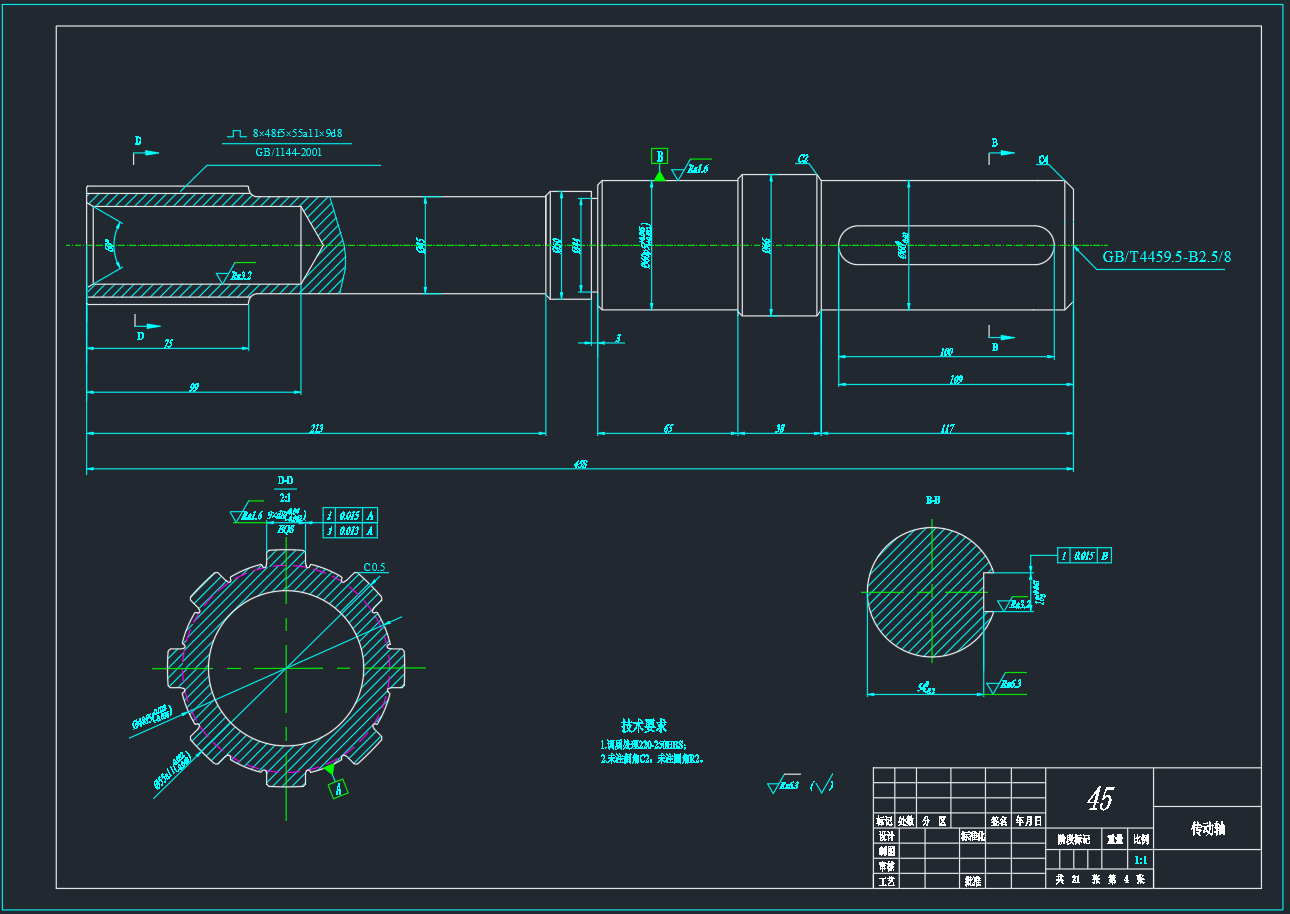The width and height of the screenshot is (1290, 914).
Task: Click the '批准' cell in title block
Action: point(973,882)
